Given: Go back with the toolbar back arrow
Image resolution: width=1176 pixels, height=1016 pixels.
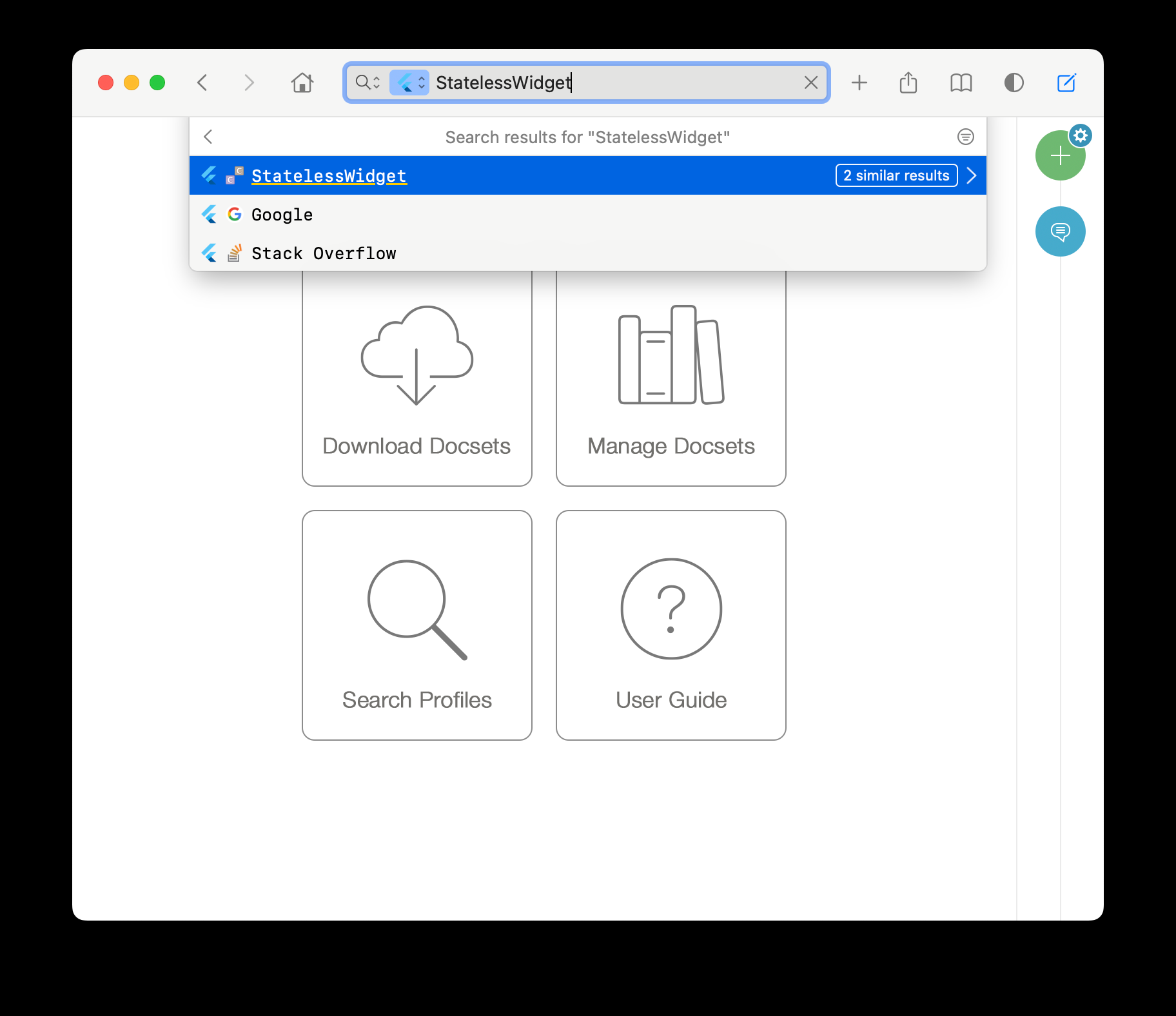Looking at the screenshot, I should point(202,83).
